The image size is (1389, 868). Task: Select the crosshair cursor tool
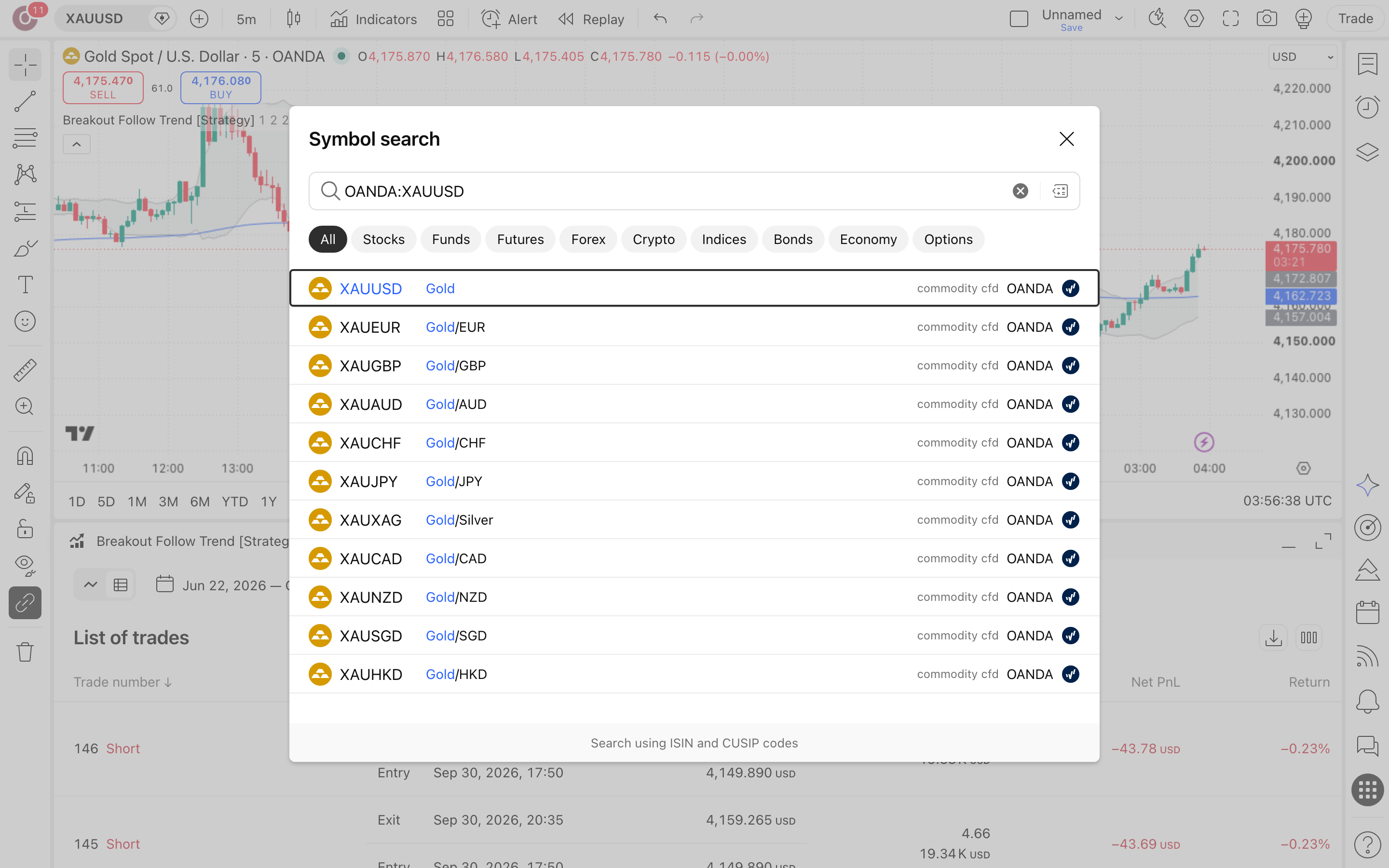coord(25,65)
